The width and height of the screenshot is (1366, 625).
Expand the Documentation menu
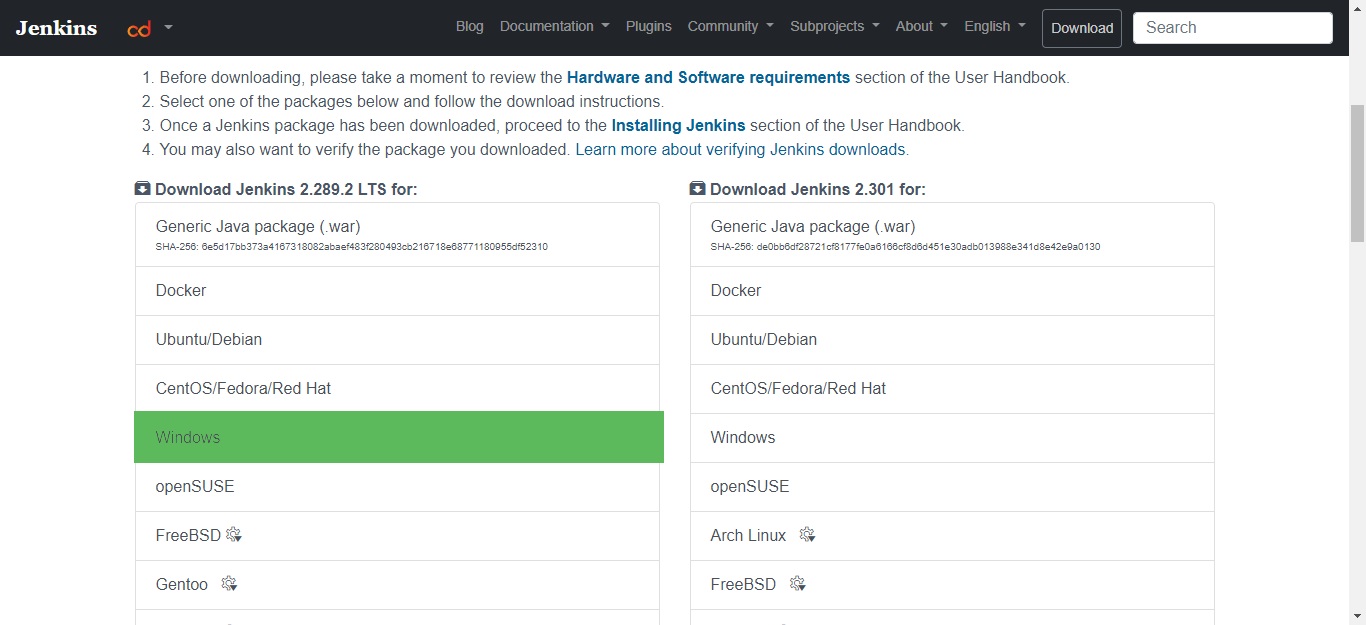click(554, 27)
